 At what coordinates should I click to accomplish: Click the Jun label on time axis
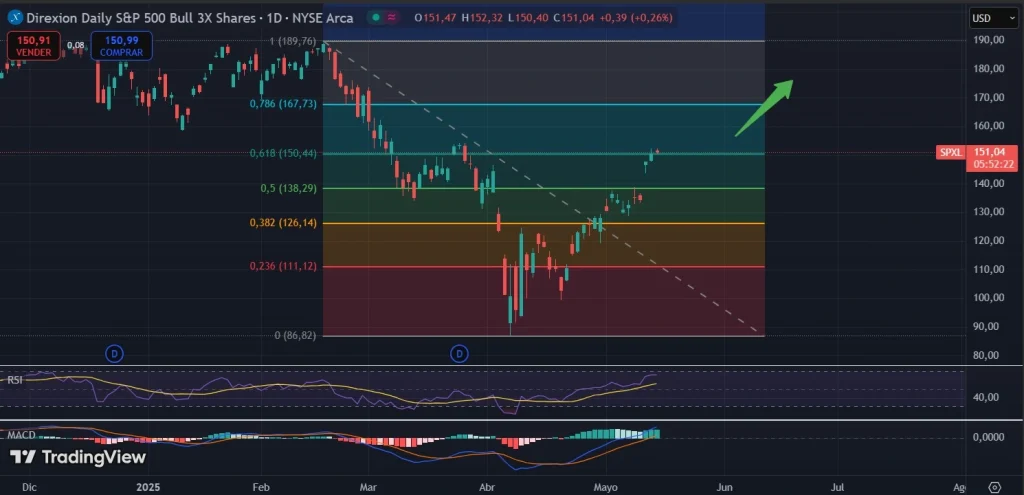click(x=724, y=487)
